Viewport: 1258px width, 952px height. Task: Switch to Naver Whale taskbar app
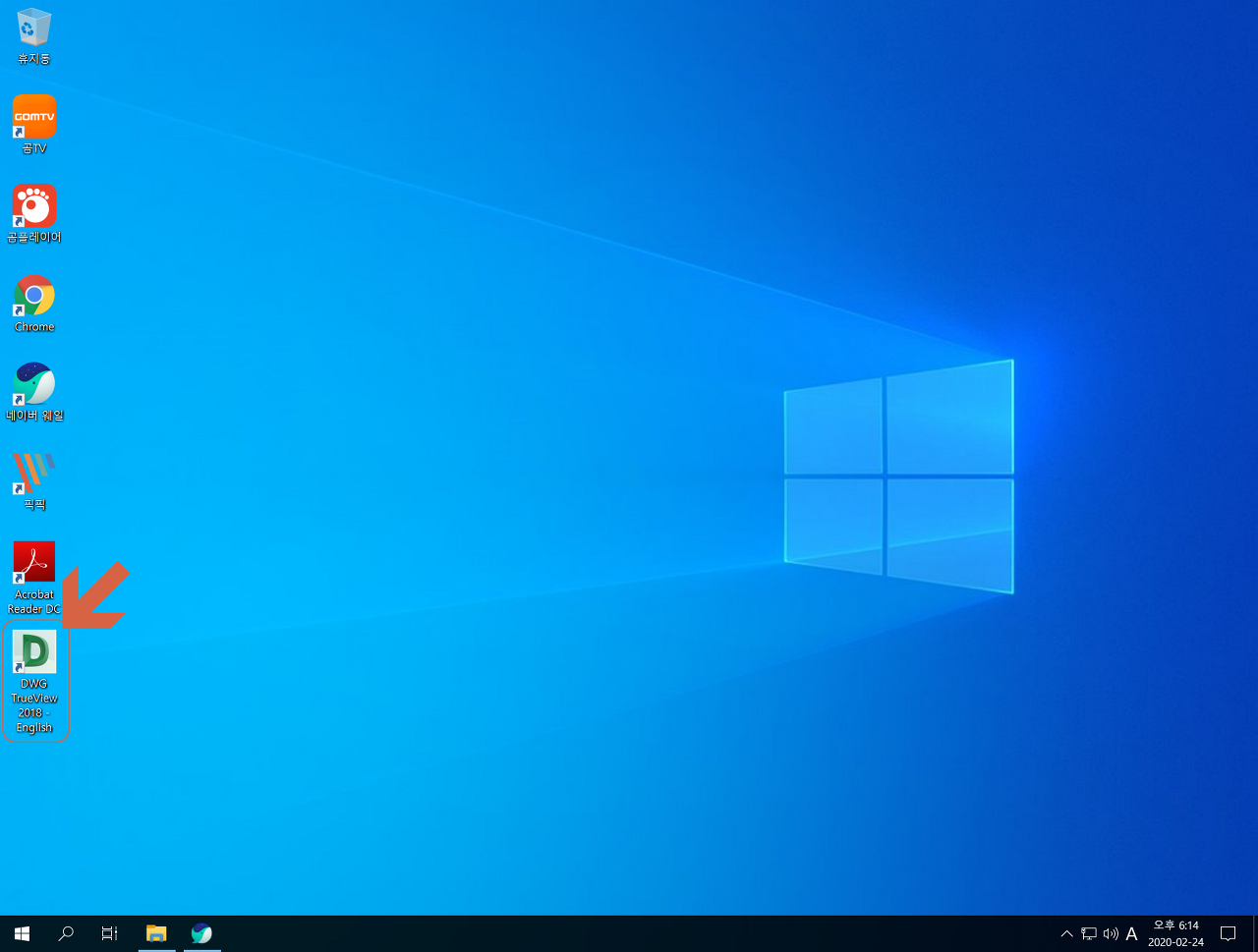(x=201, y=933)
